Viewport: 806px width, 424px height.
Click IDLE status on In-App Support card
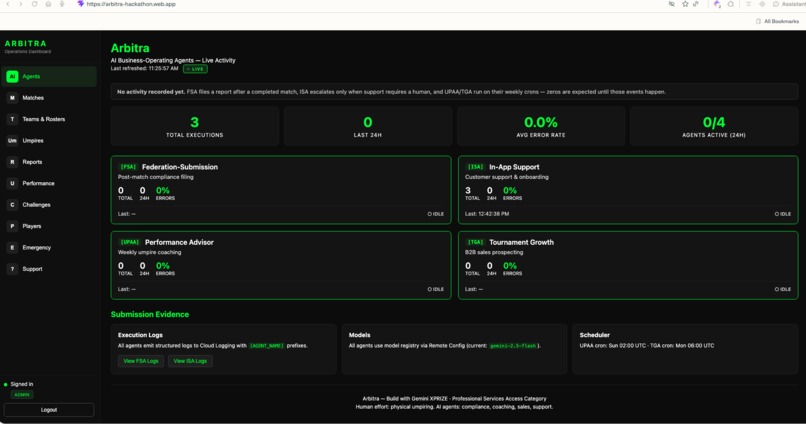pyautogui.click(x=782, y=214)
